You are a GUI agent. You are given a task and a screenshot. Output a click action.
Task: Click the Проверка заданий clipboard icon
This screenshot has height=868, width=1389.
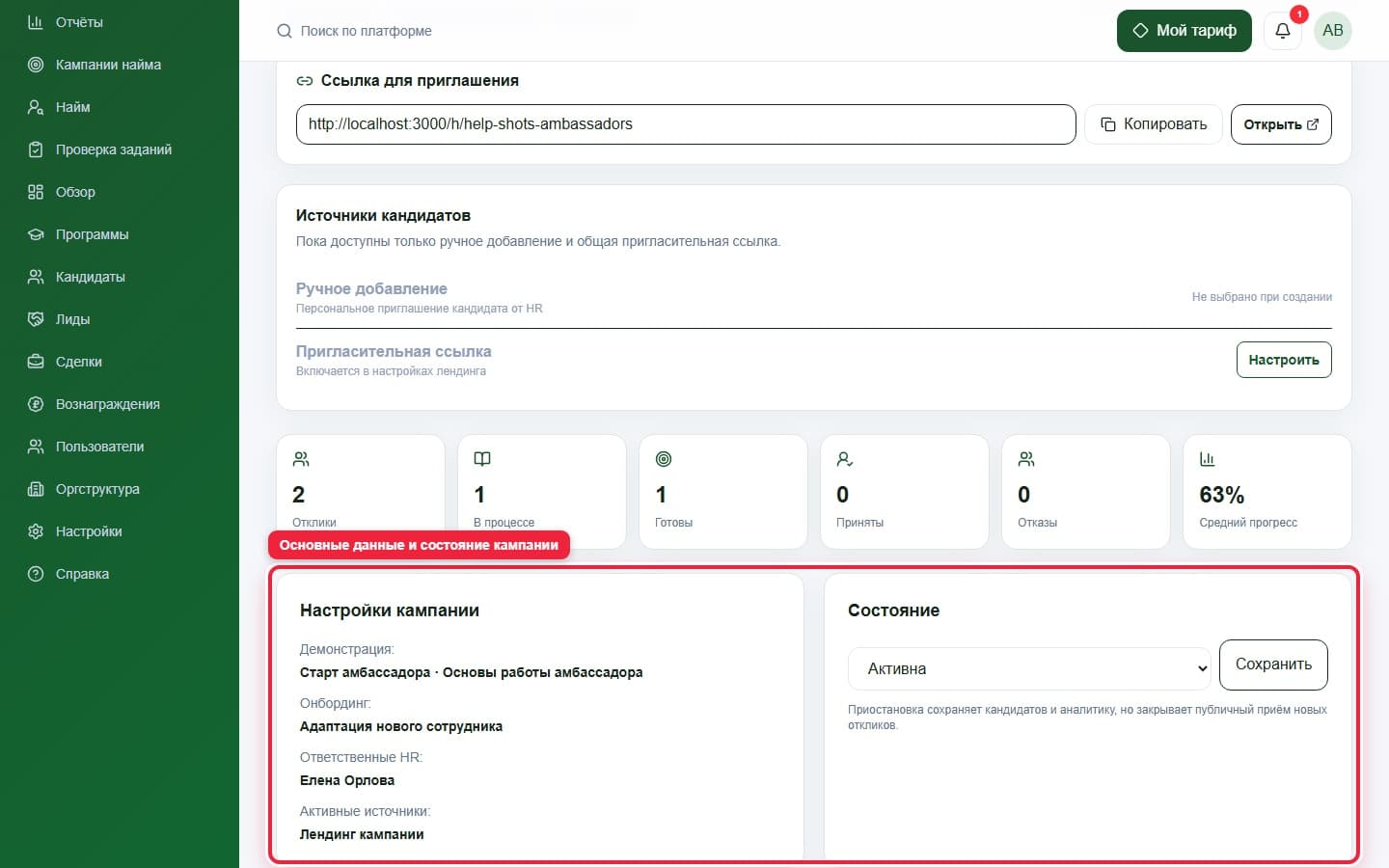pos(36,149)
